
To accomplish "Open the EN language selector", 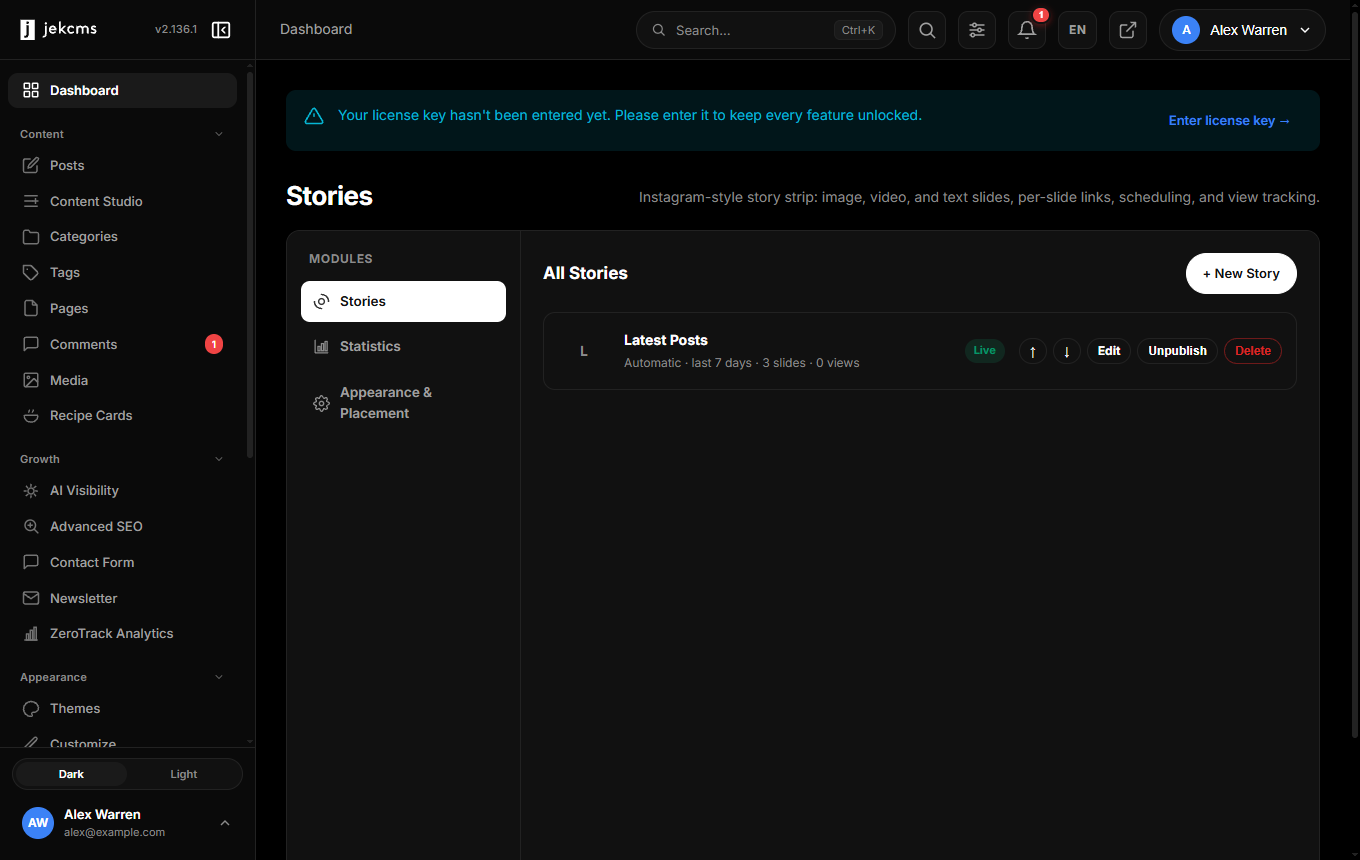I will click(1077, 30).
